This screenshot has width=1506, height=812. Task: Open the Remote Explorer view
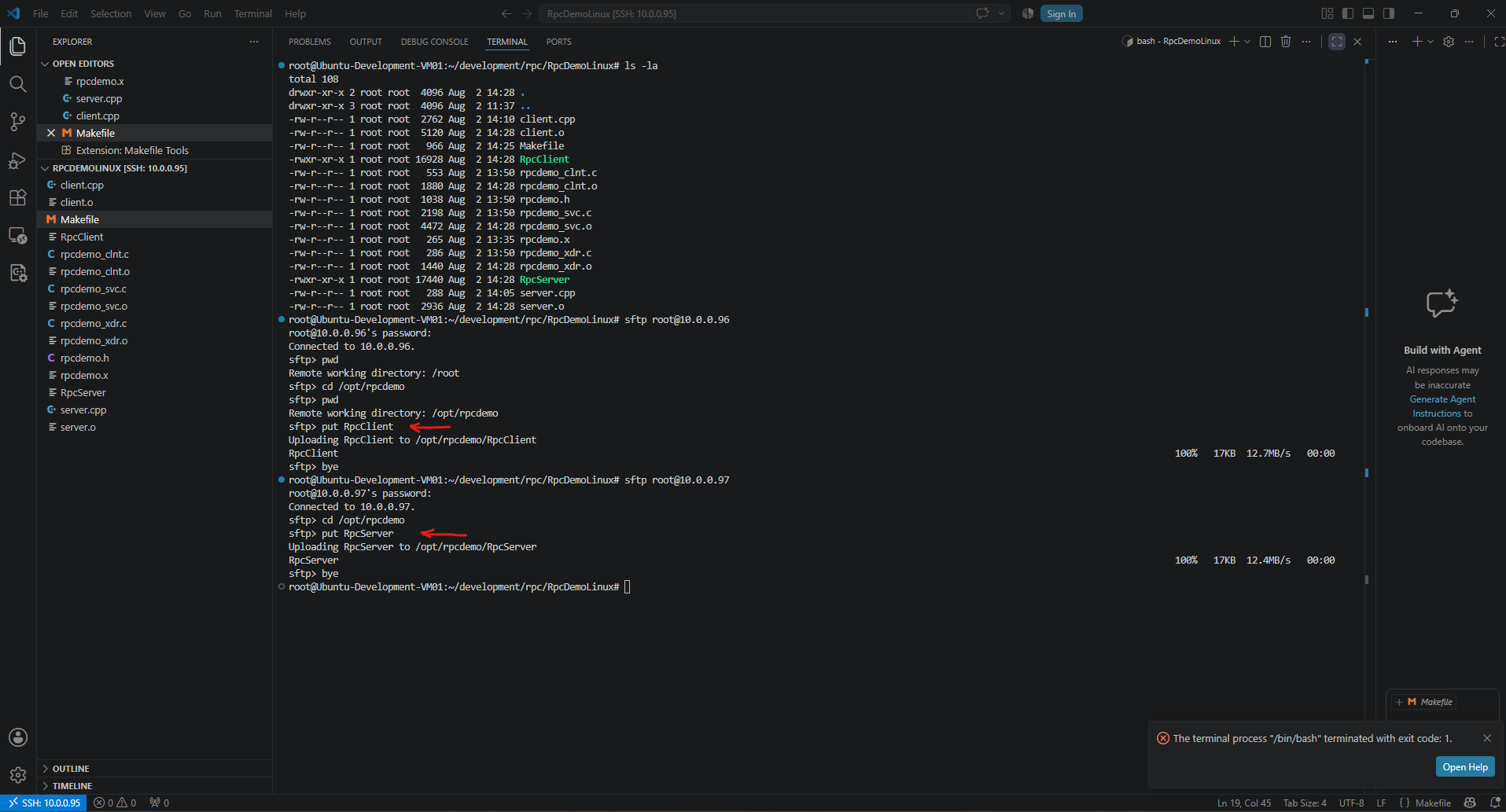[17, 235]
